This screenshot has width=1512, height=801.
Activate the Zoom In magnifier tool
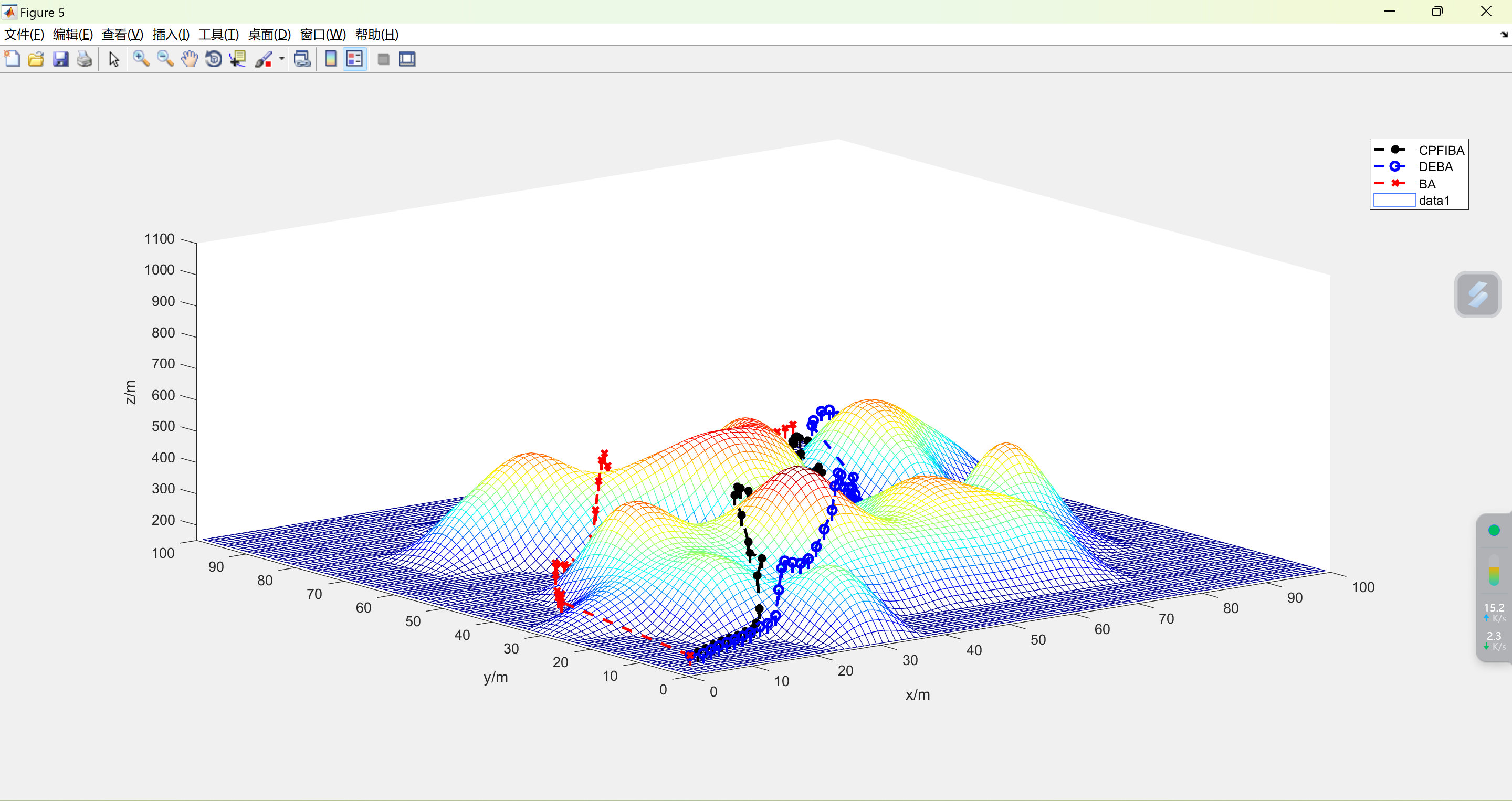[141, 59]
